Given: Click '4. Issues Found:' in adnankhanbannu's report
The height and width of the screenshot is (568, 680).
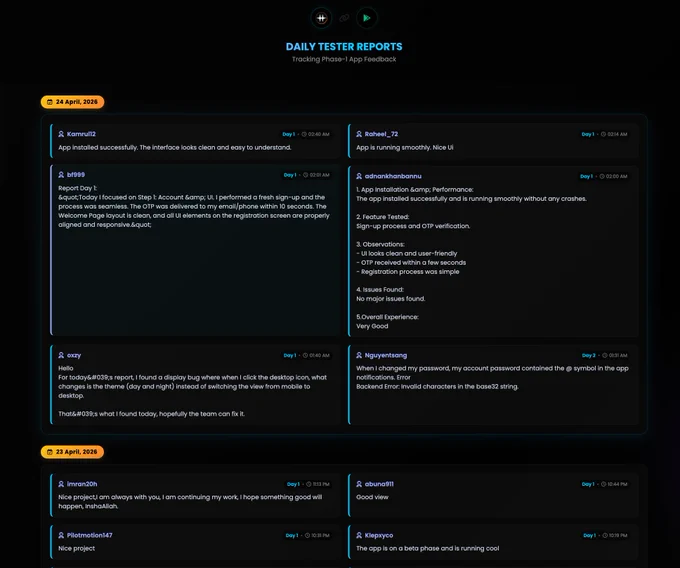Looking at the screenshot, I should [380, 290].
